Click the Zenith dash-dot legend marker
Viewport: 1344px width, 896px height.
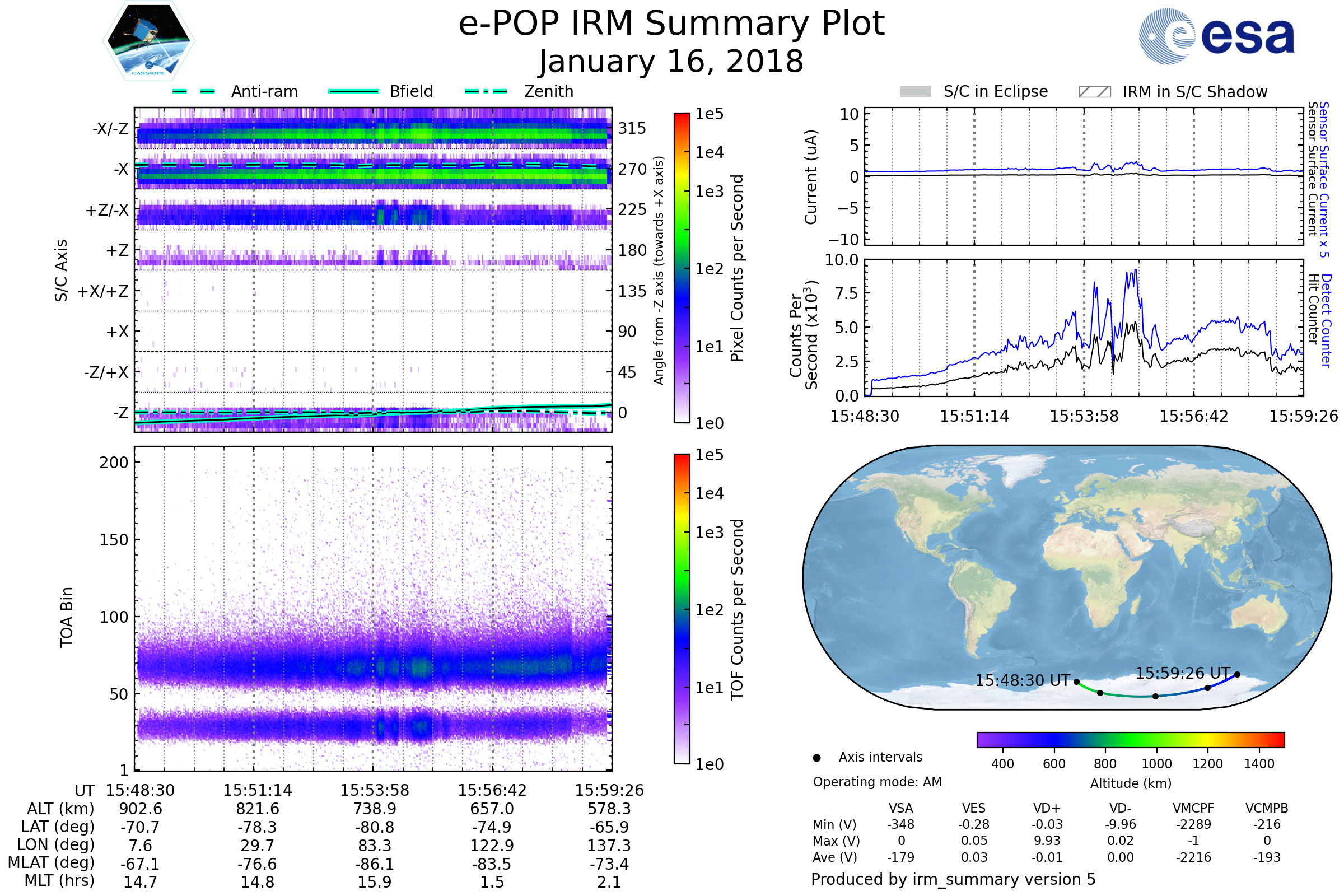click(486, 91)
